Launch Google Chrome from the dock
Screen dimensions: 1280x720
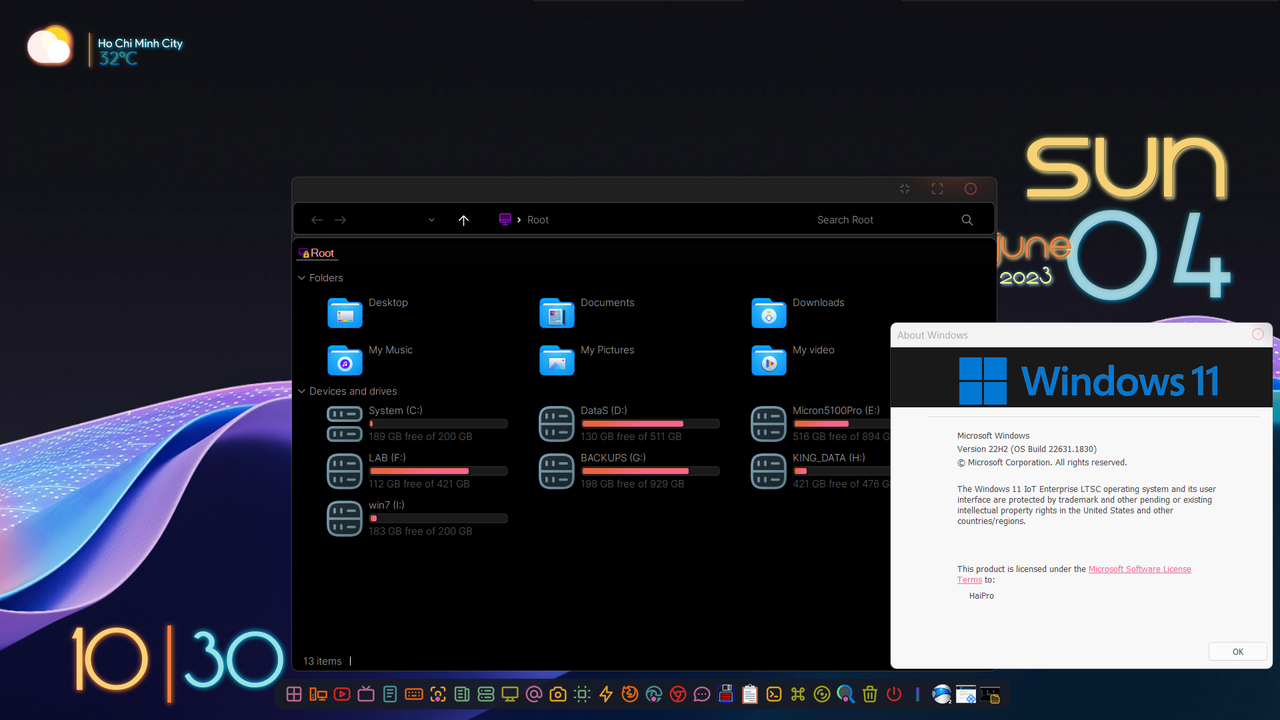point(678,694)
